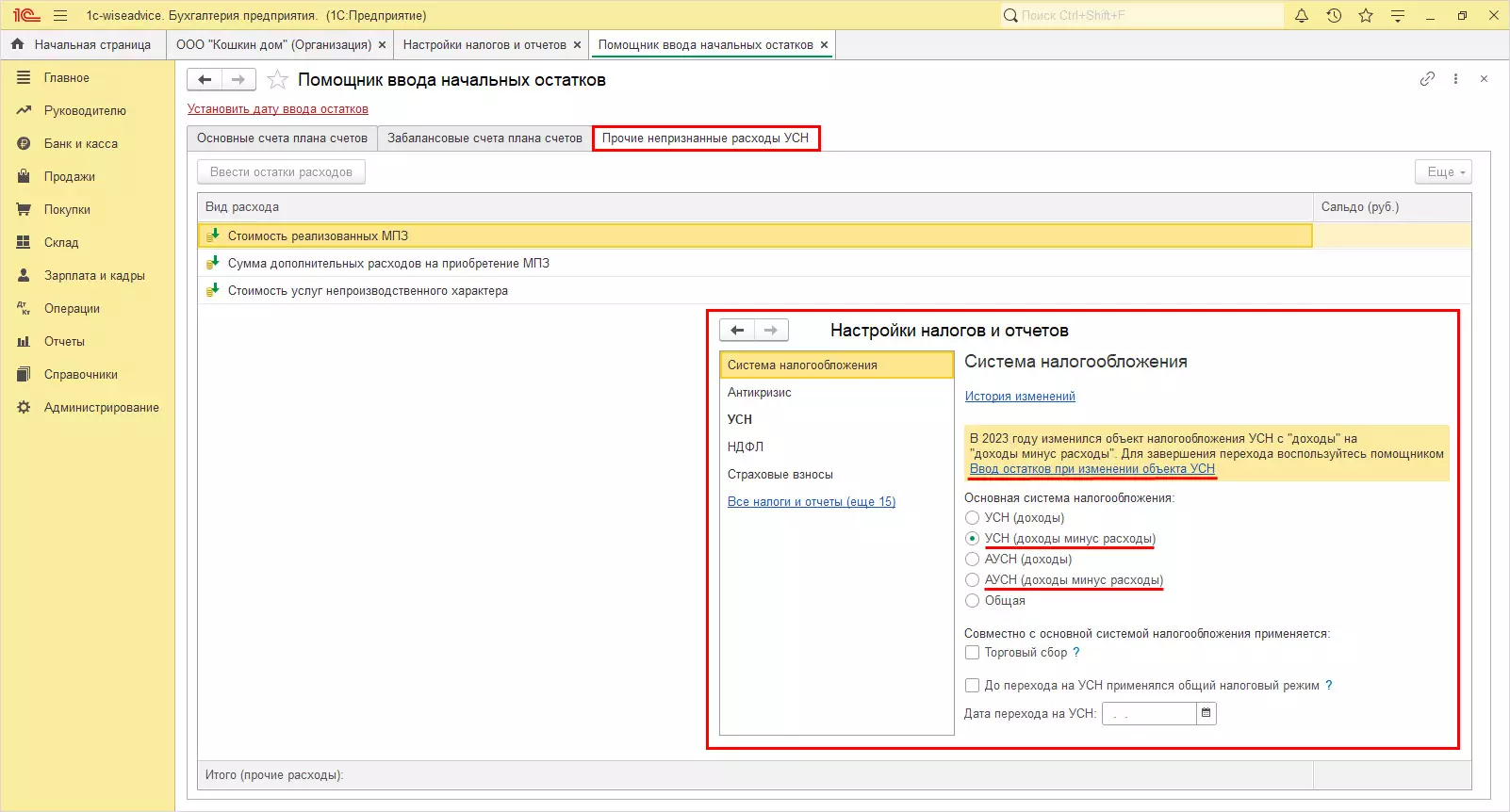This screenshot has width=1510, height=812.
Task: Go back in Настройки налогов и отчетов panel
Action: coord(737,330)
